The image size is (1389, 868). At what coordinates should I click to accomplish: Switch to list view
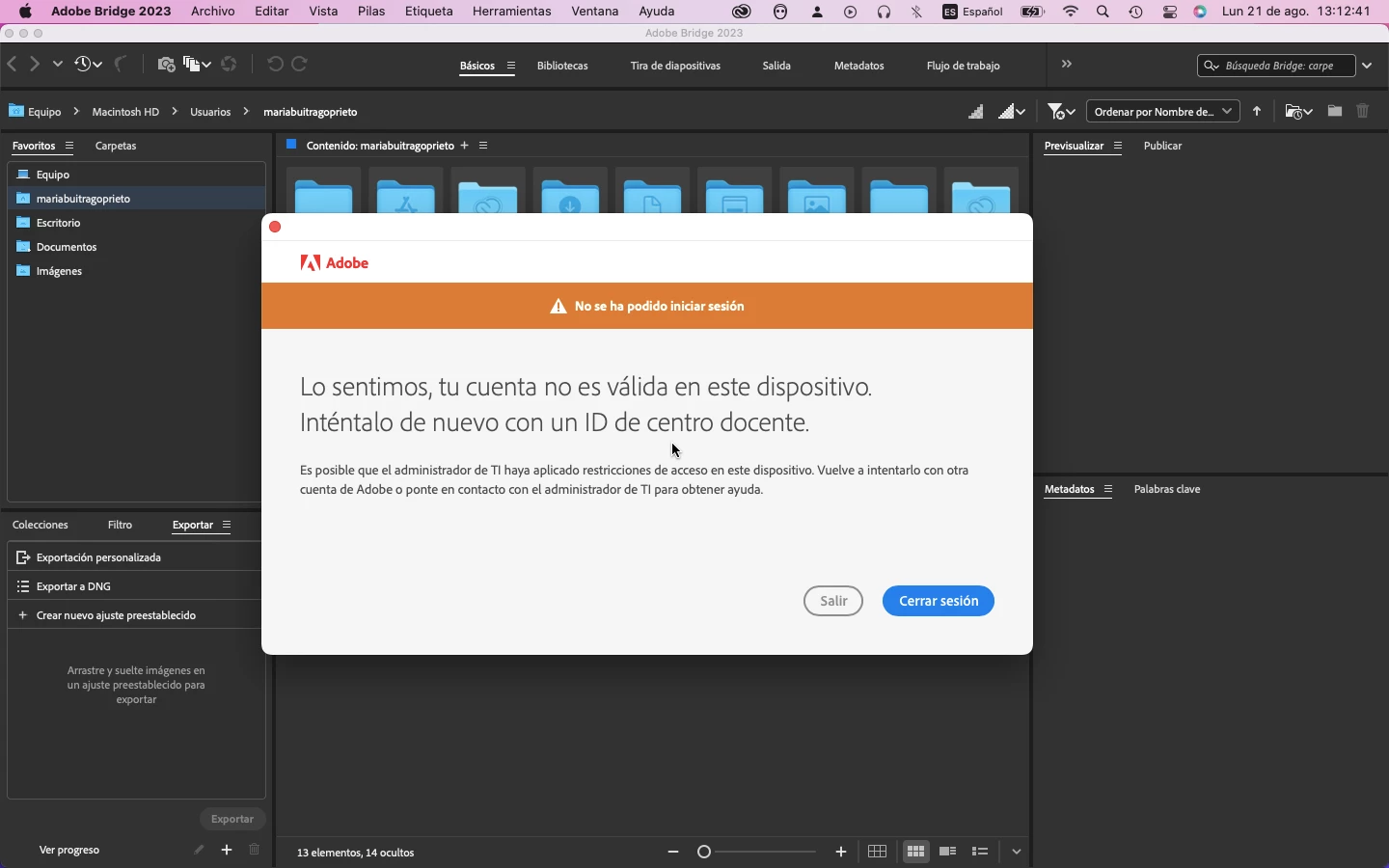982,853
